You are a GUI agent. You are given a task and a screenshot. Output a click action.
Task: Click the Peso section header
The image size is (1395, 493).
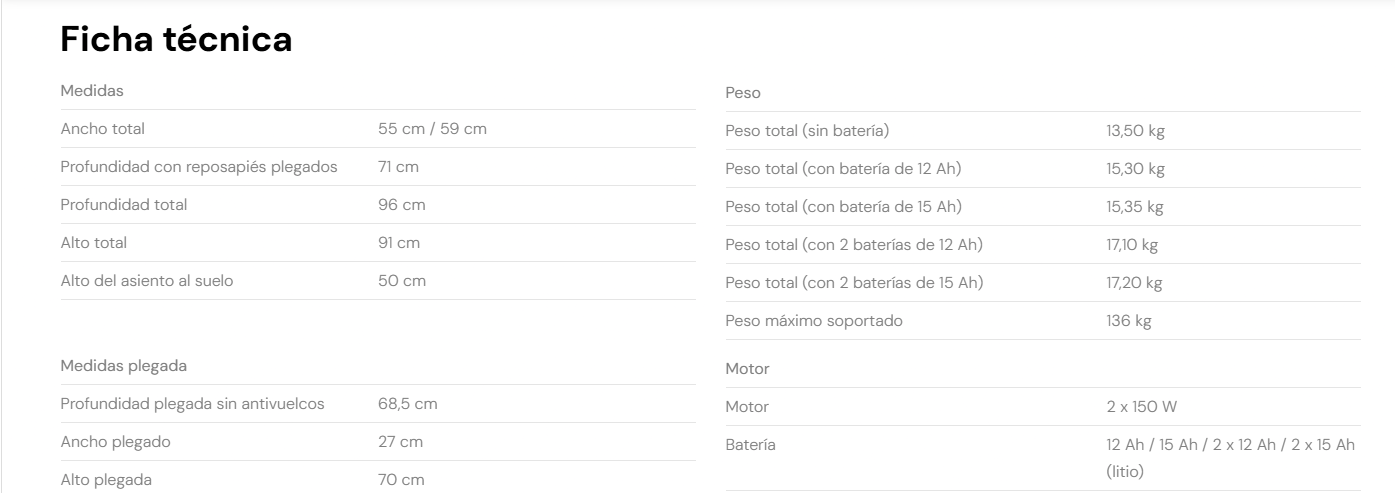(x=743, y=93)
